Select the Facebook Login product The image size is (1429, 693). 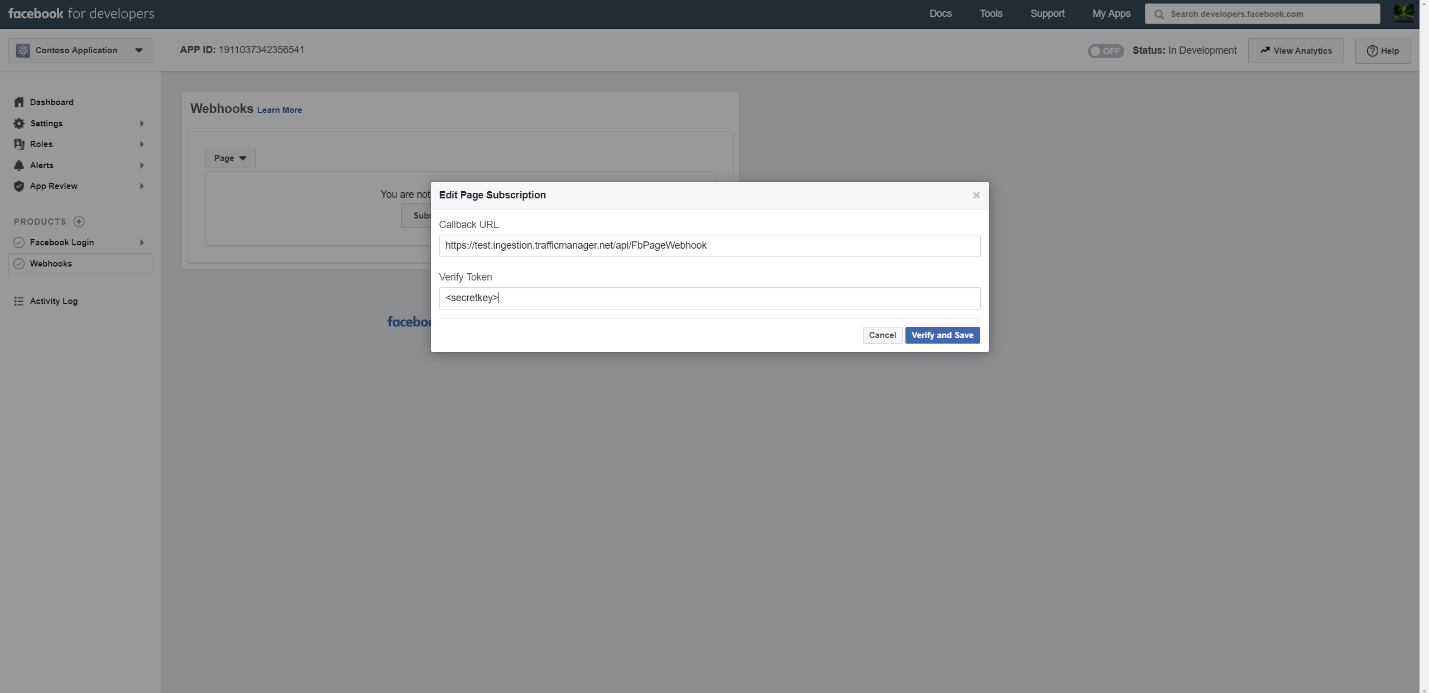point(62,241)
